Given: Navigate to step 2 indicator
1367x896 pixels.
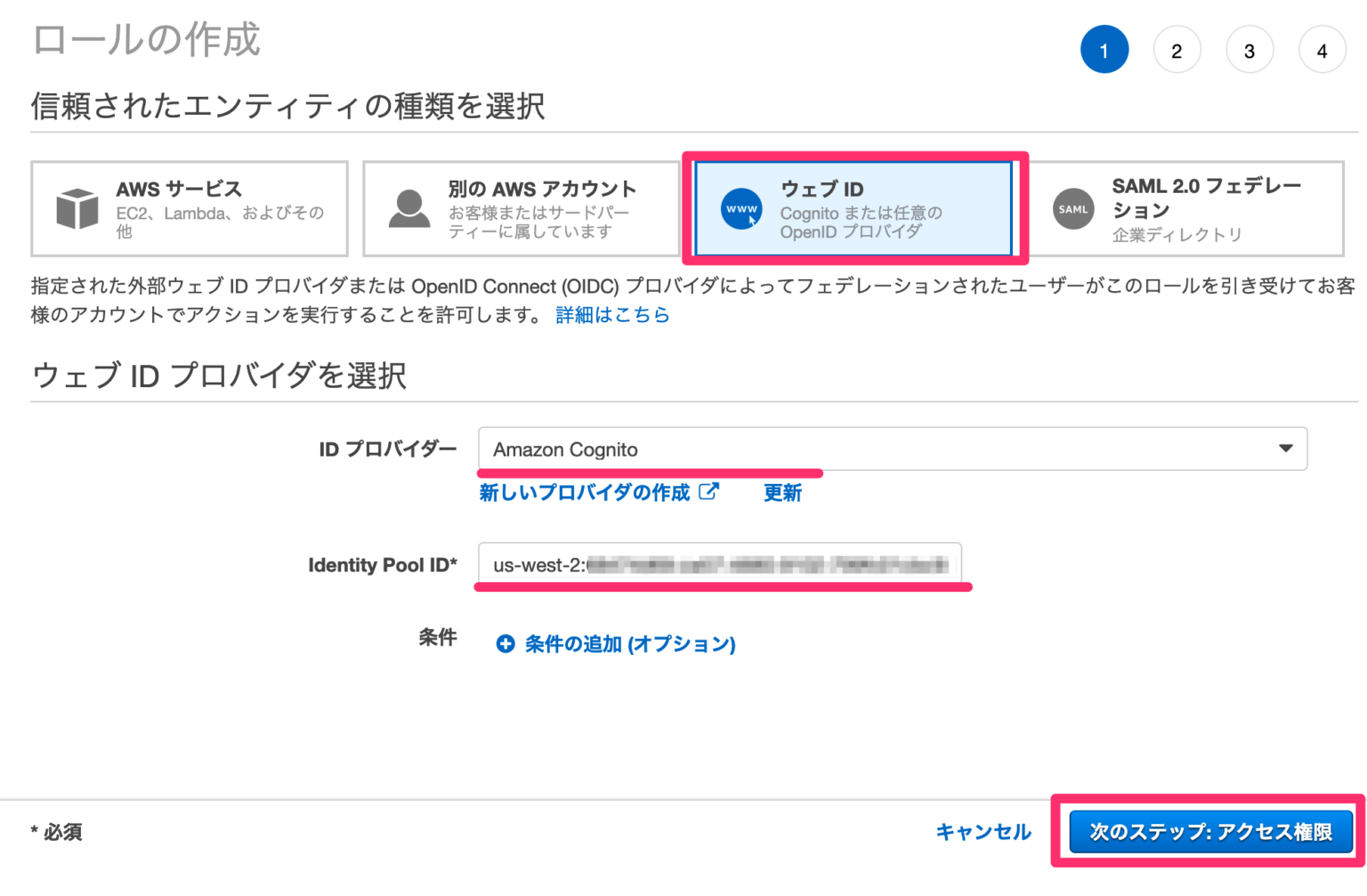Looking at the screenshot, I should [x=1177, y=49].
